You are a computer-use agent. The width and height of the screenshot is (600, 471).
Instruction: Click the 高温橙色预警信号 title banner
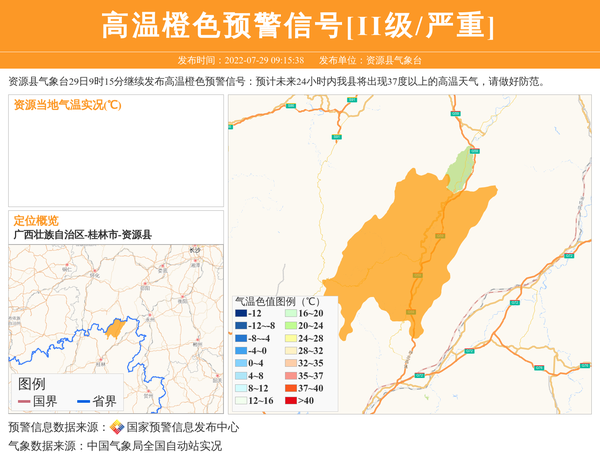click(x=299, y=26)
